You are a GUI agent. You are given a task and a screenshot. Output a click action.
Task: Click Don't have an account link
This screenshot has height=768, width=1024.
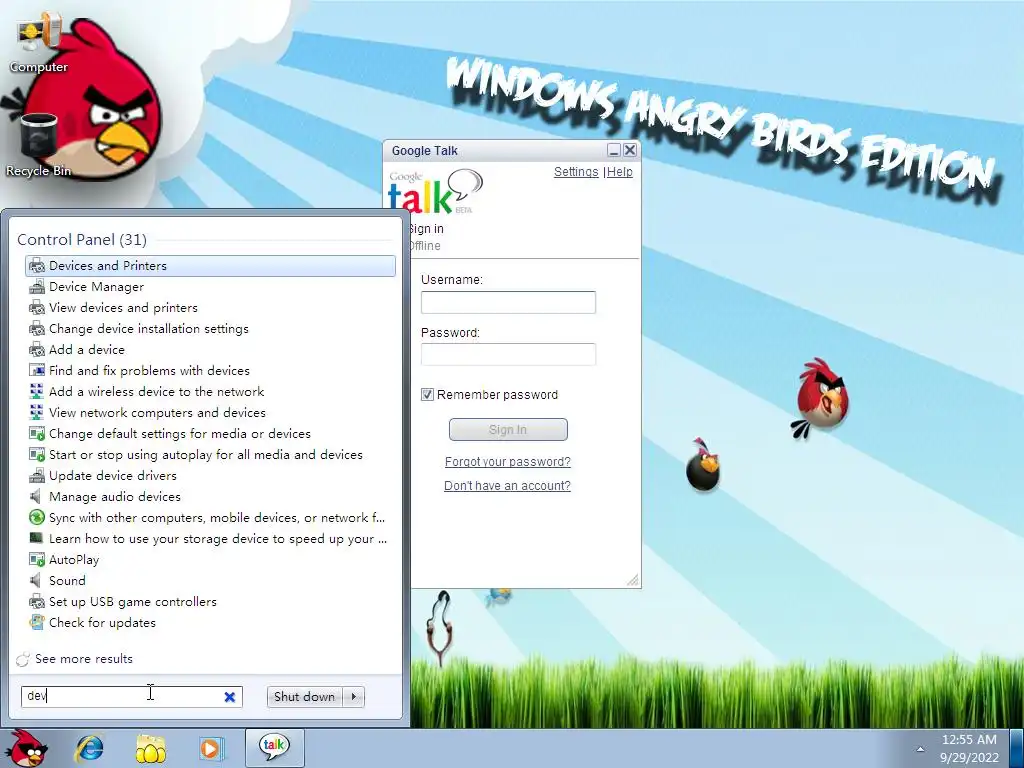(x=507, y=486)
